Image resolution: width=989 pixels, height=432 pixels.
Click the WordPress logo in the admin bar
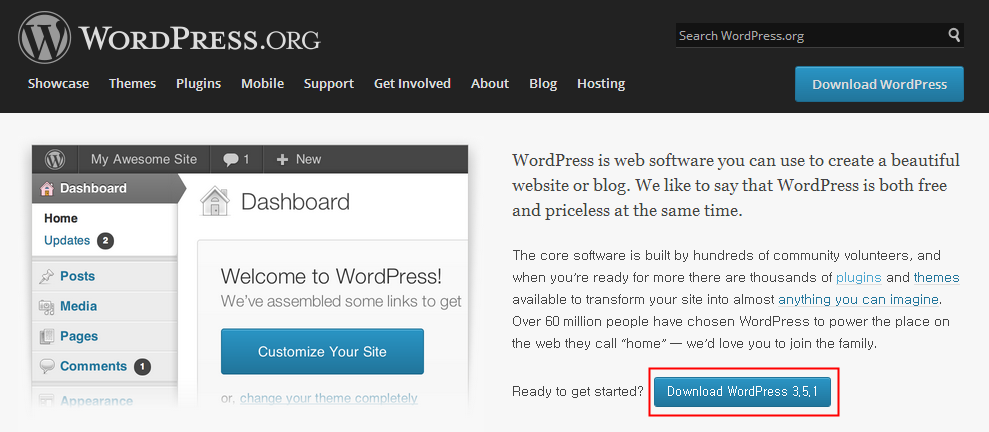pos(55,160)
